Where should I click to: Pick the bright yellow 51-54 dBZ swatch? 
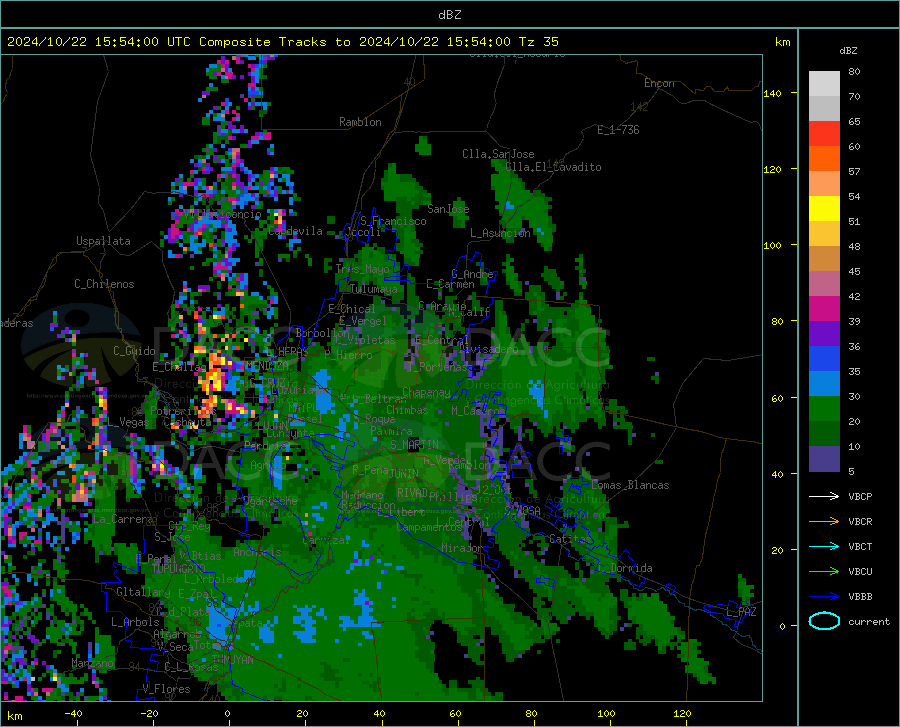click(x=824, y=209)
